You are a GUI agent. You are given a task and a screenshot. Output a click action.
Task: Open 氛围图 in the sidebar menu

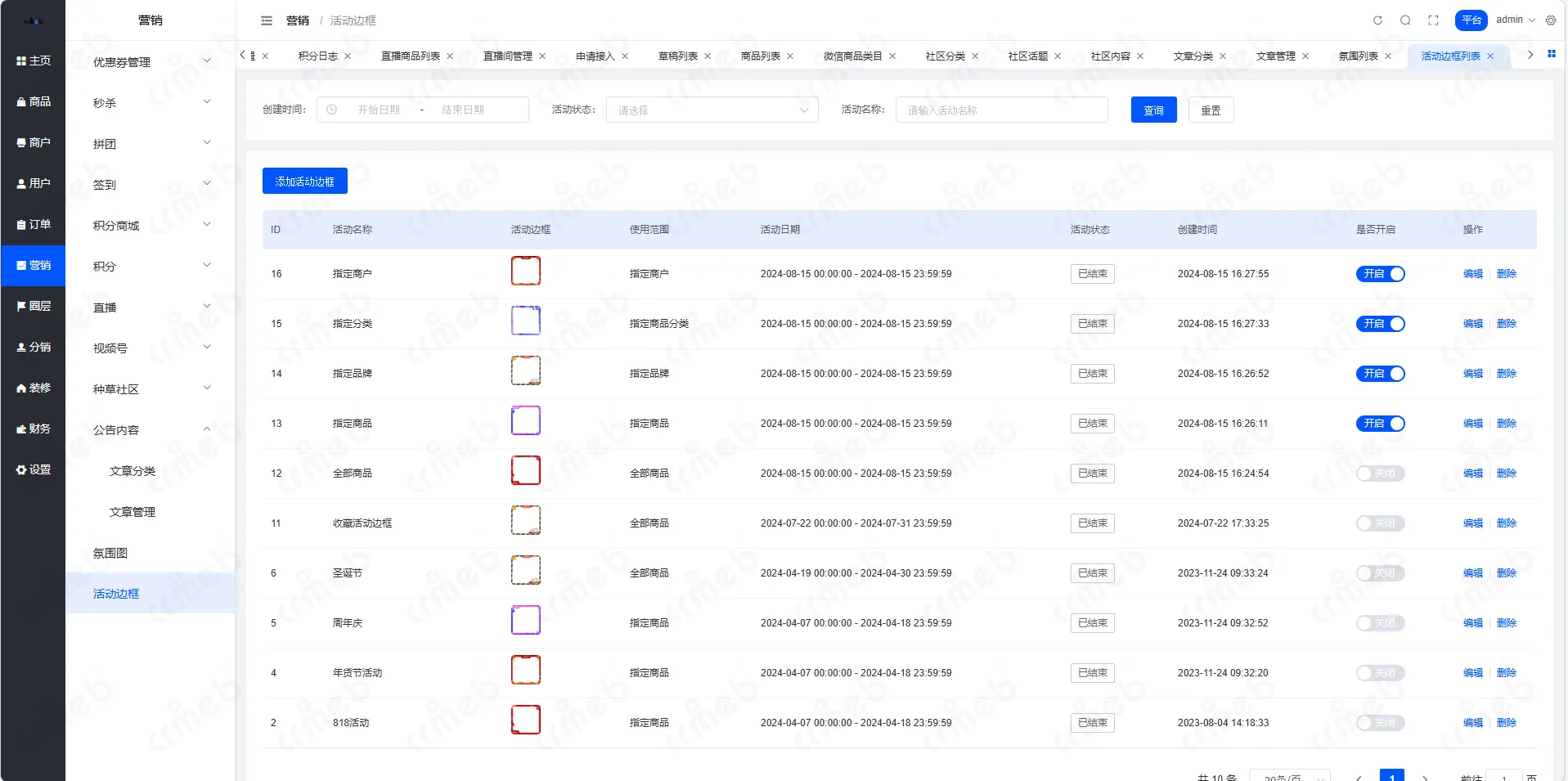tap(151, 552)
